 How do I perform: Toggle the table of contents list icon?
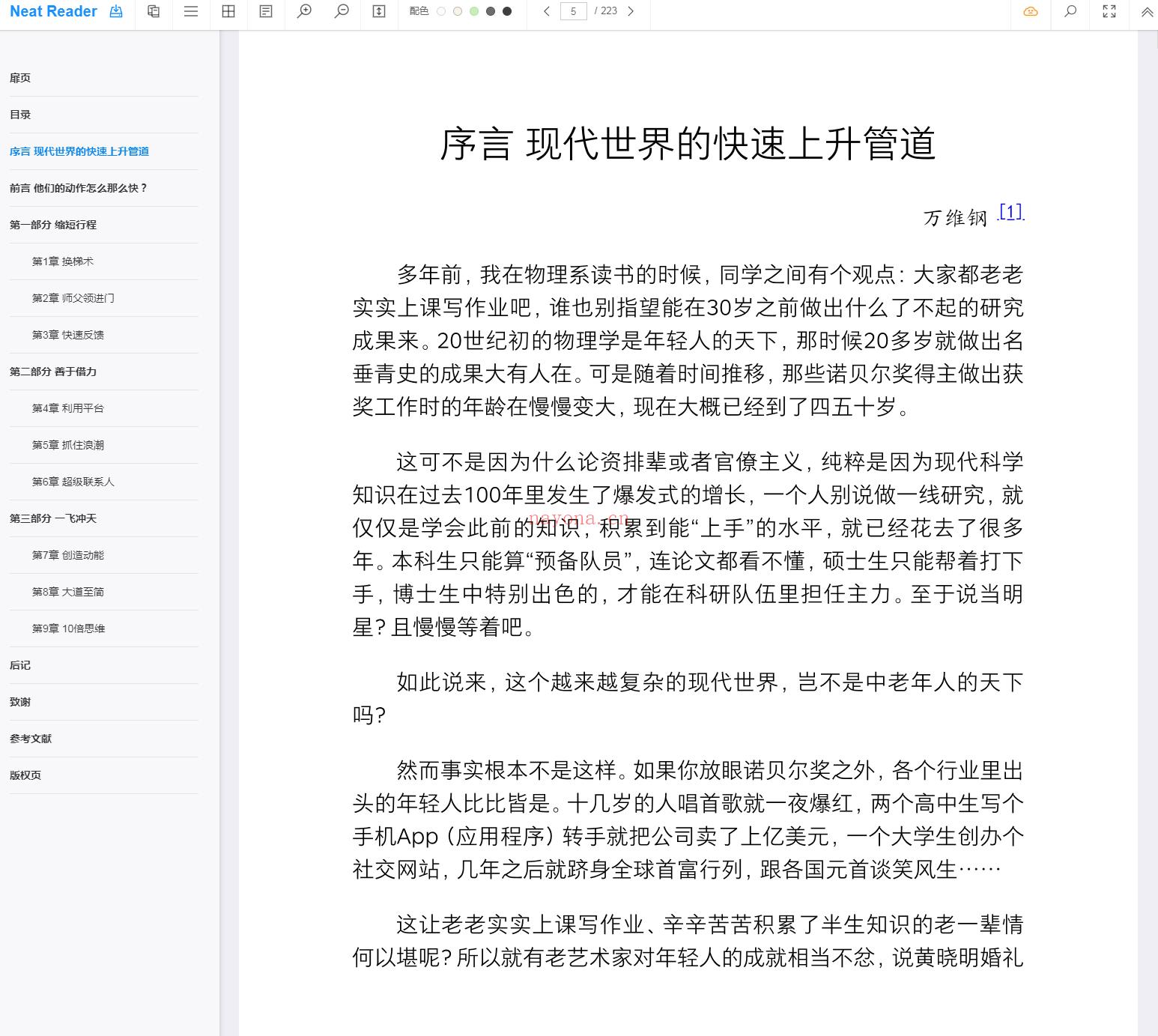tap(191, 11)
